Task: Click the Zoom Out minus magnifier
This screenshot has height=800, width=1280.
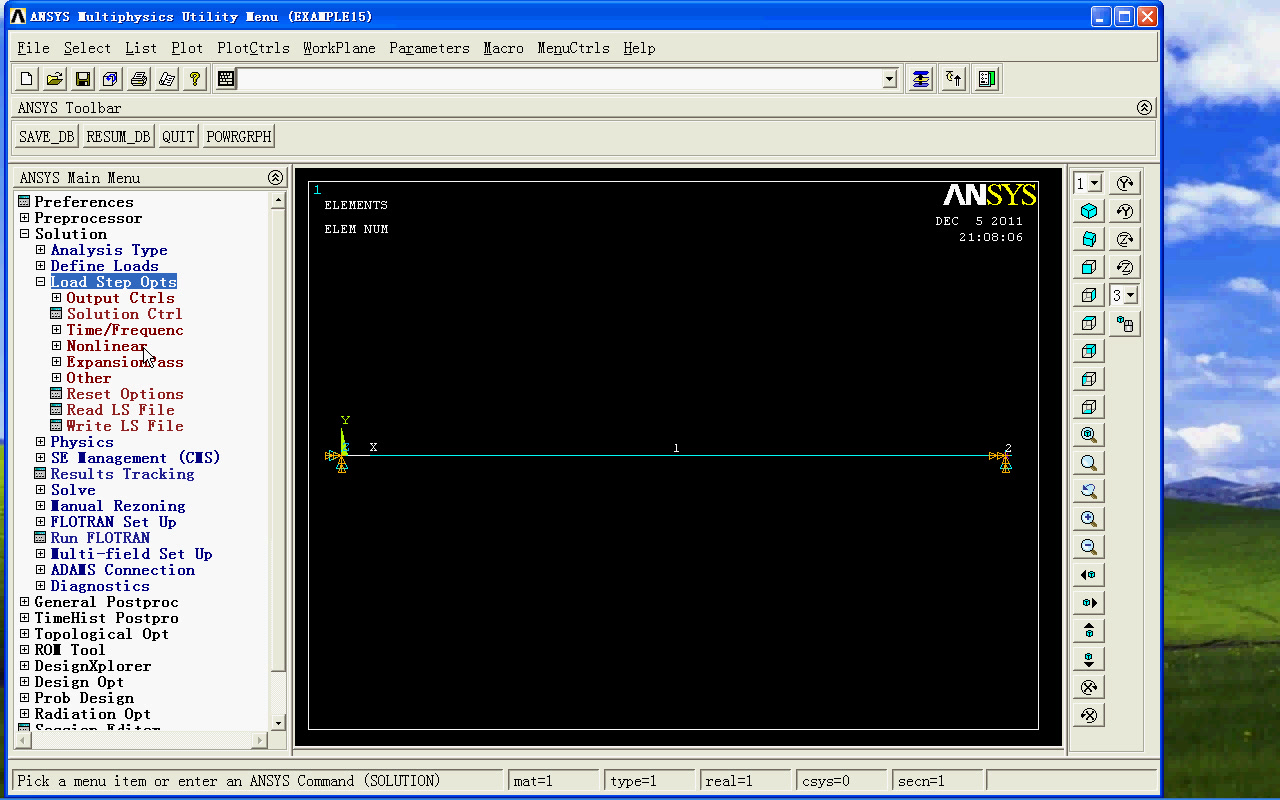Action: coord(1089,547)
